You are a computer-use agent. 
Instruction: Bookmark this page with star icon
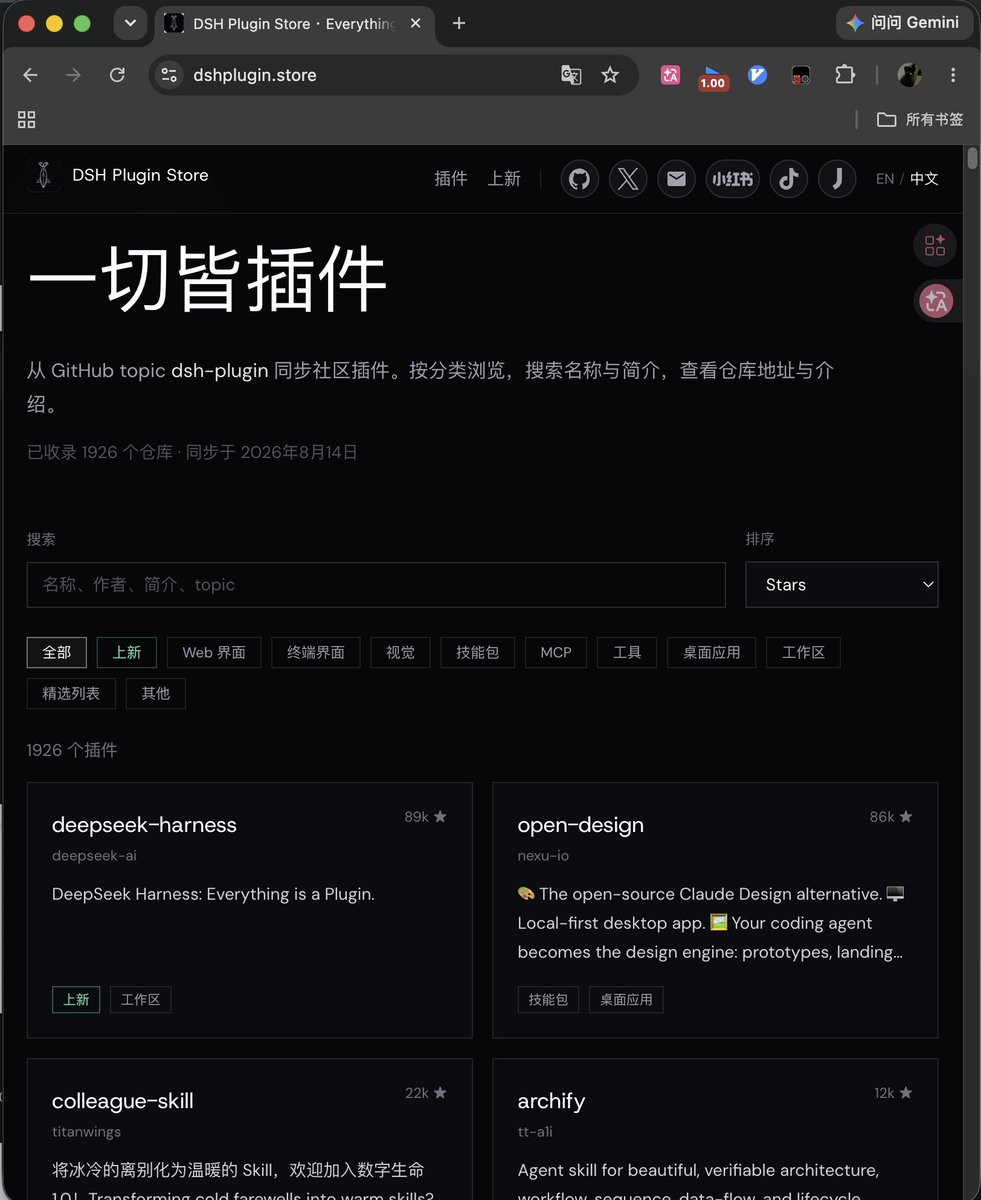[610, 75]
